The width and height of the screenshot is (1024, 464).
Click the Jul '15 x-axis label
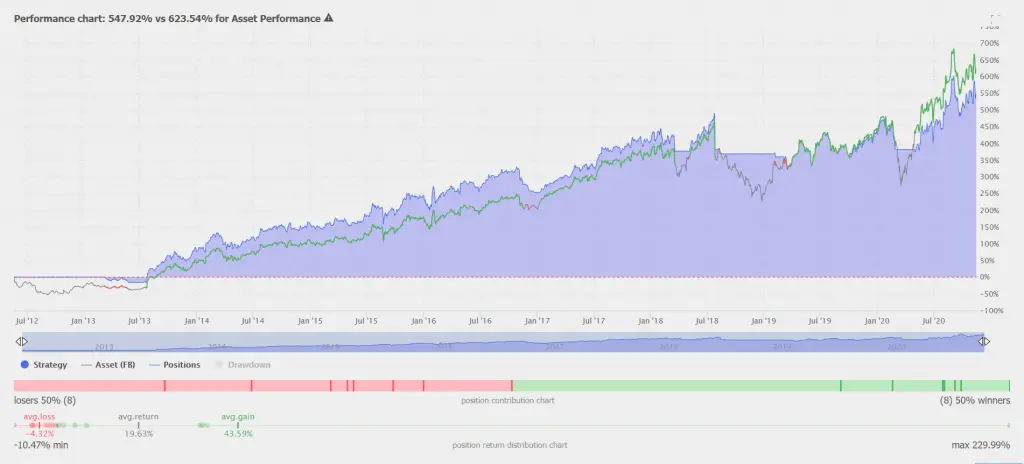coord(366,321)
